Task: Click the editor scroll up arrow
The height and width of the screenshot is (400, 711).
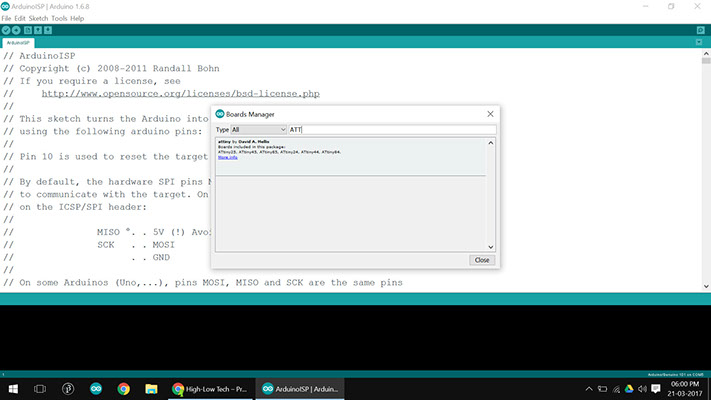Action: tap(706, 54)
